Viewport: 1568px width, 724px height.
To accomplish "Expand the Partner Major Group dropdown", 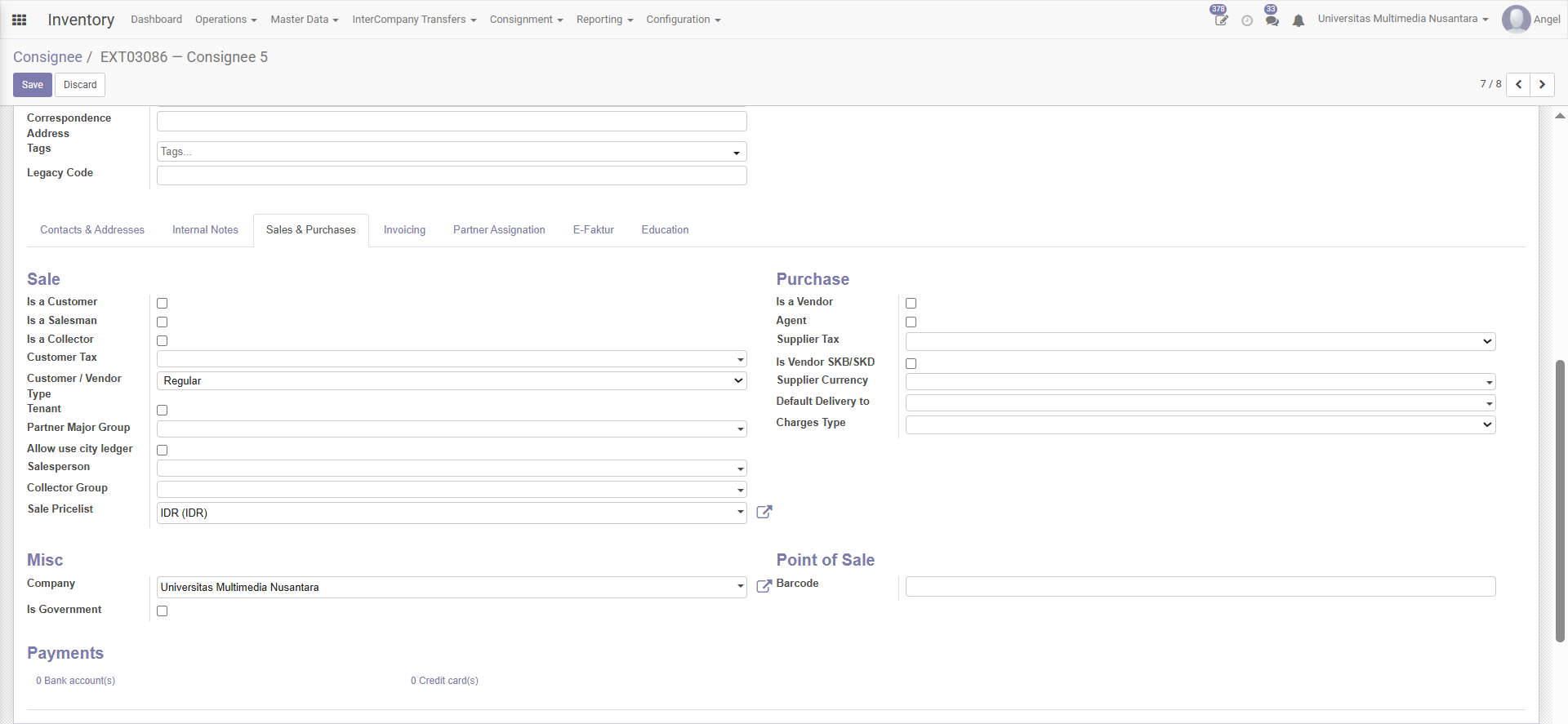I will click(452, 429).
